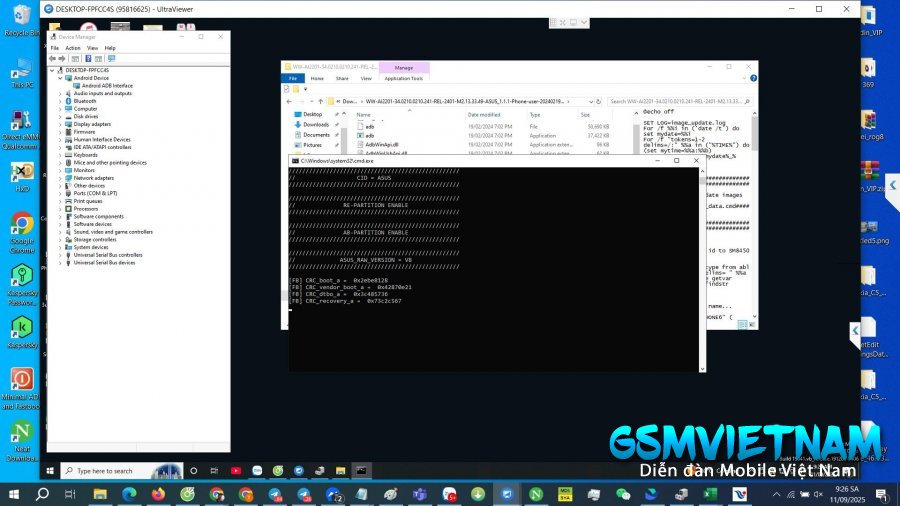
Task: Collapse Android Device node
Action: (60, 78)
